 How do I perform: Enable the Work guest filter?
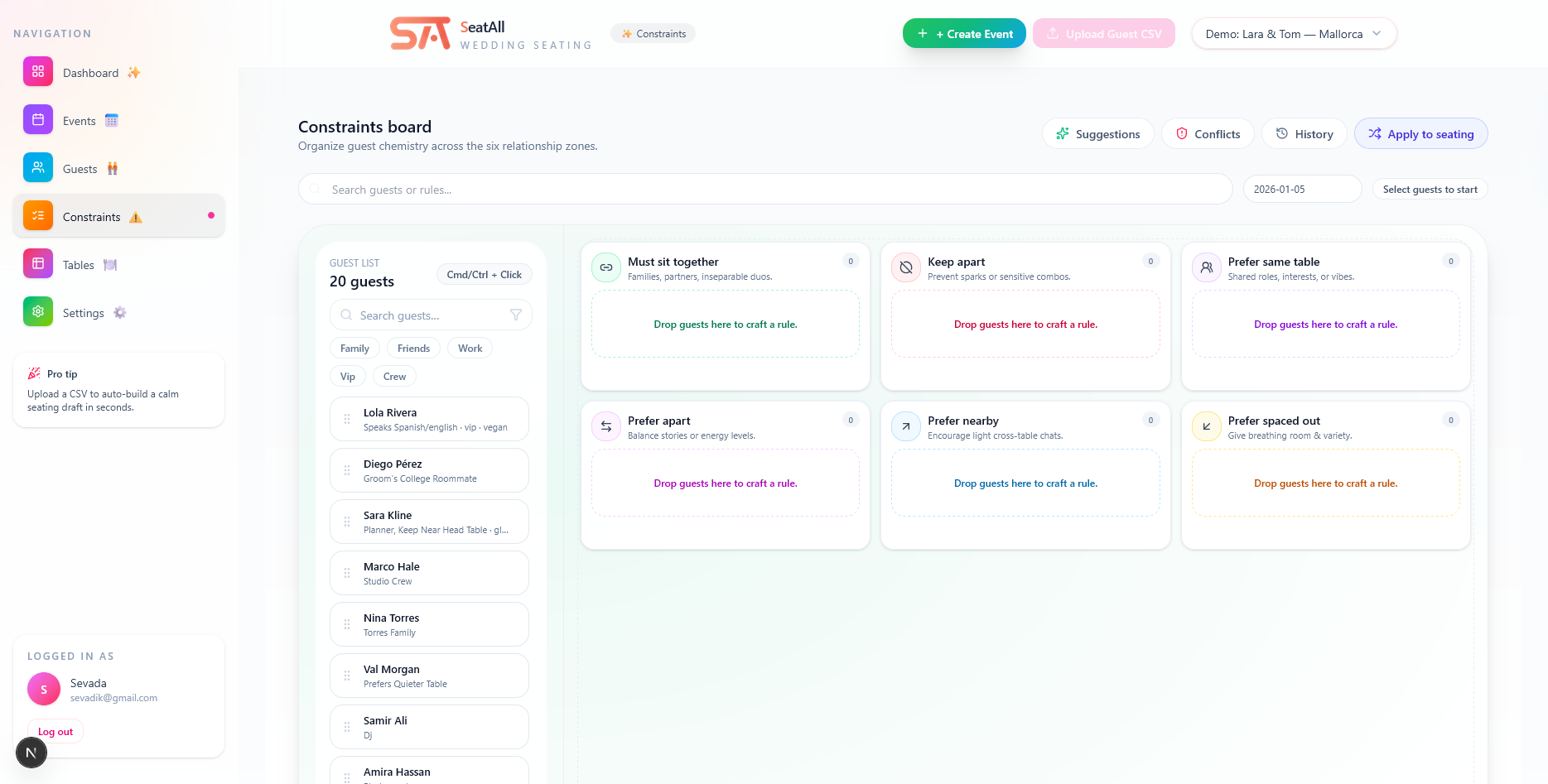(470, 348)
